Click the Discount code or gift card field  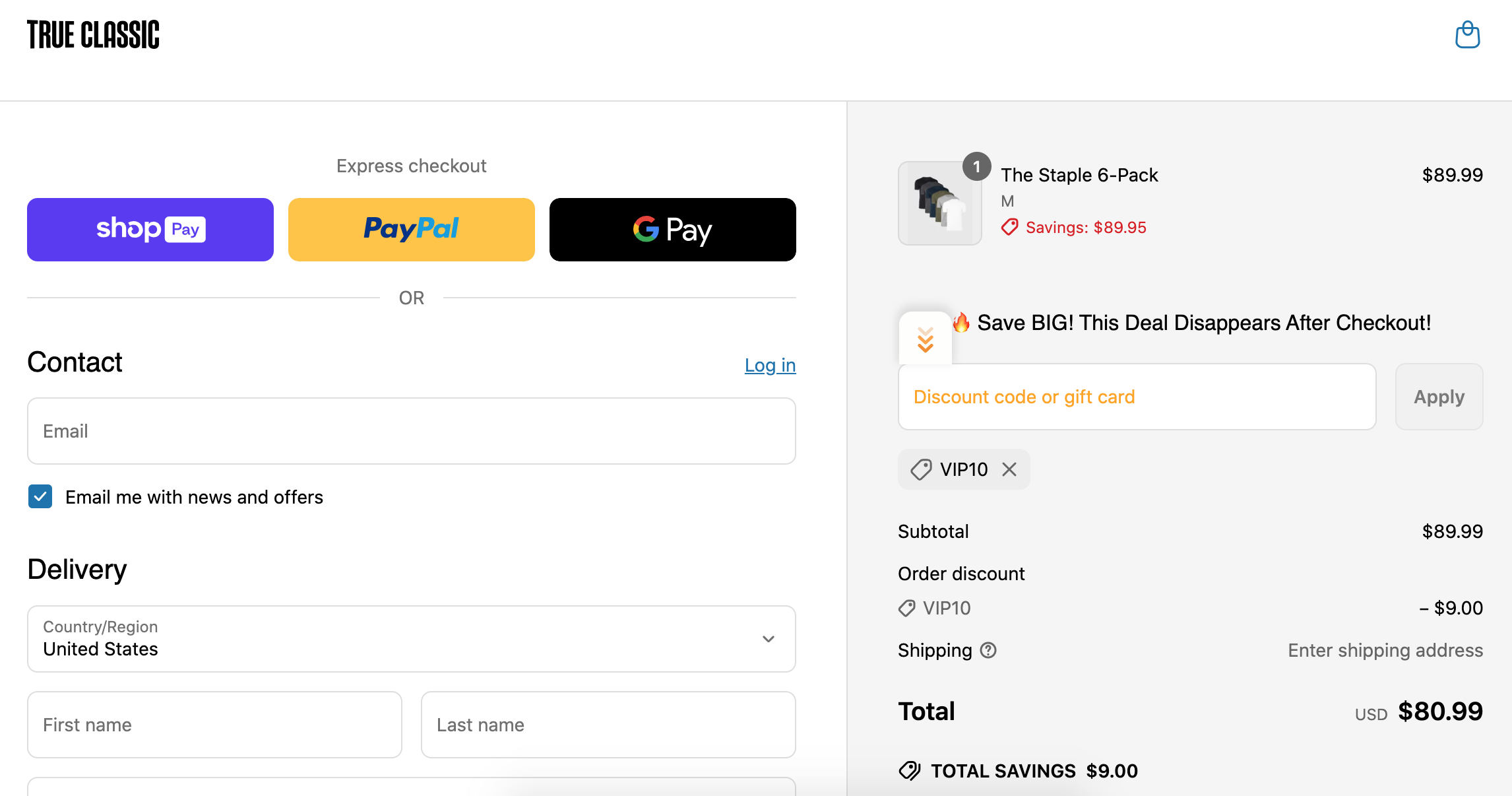pyautogui.click(x=1137, y=397)
